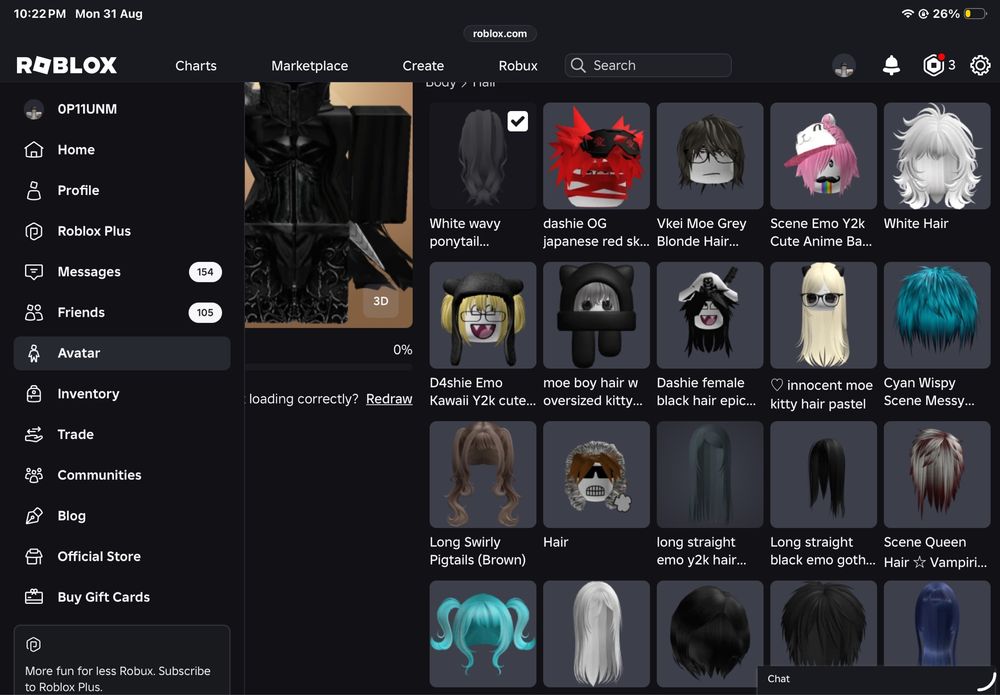Click the Official Store shop icon
1000x695 pixels.
tap(34, 557)
